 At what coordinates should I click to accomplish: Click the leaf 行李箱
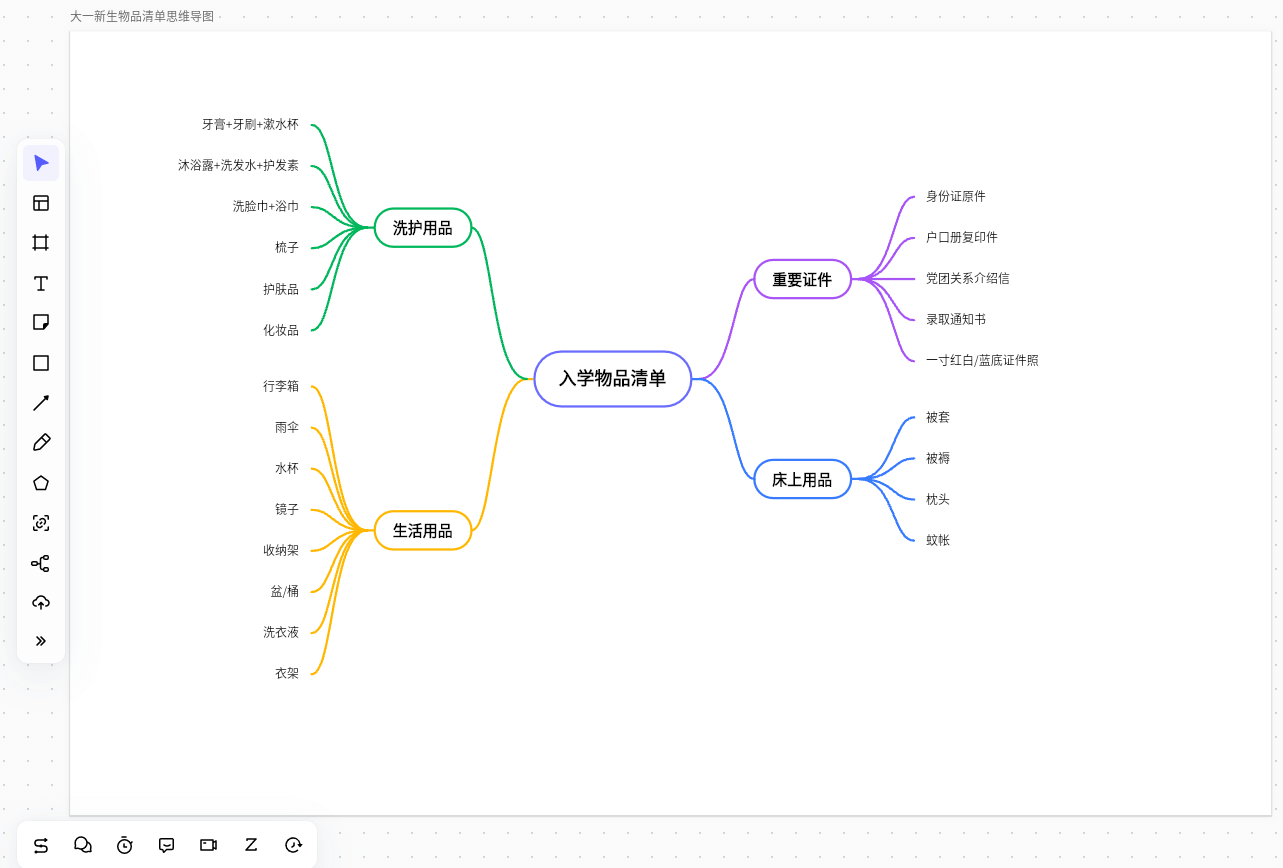coord(281,386)
